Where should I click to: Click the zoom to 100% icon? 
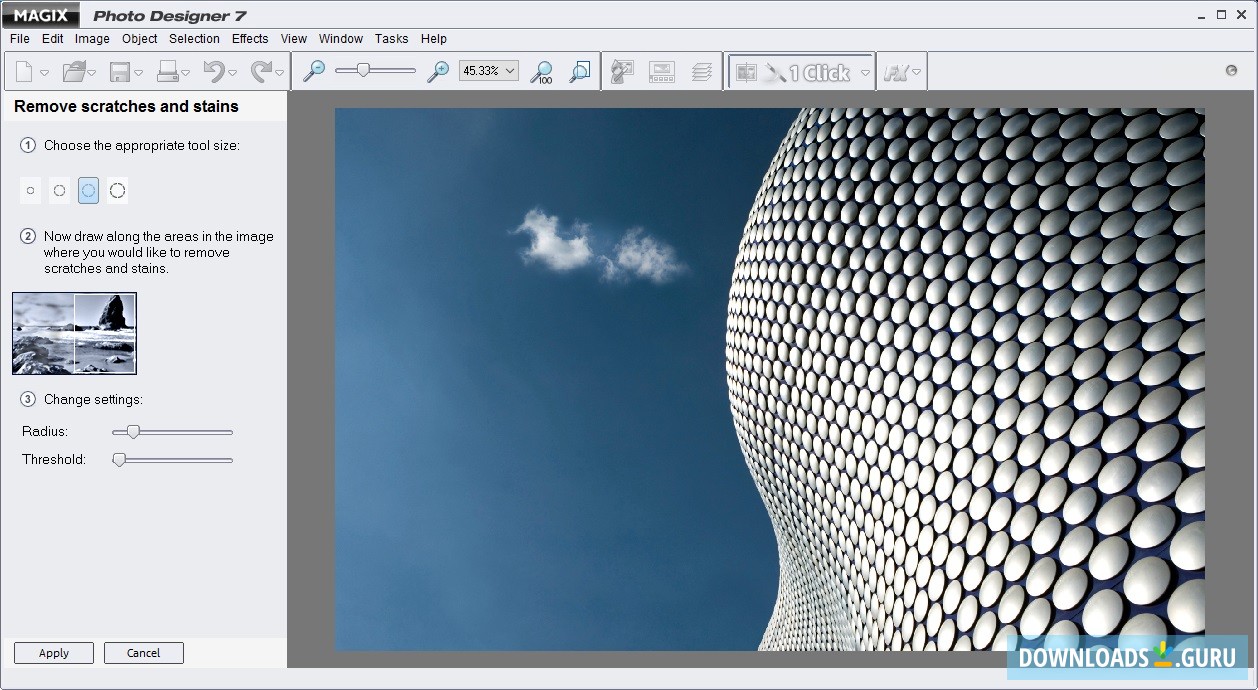541,72
